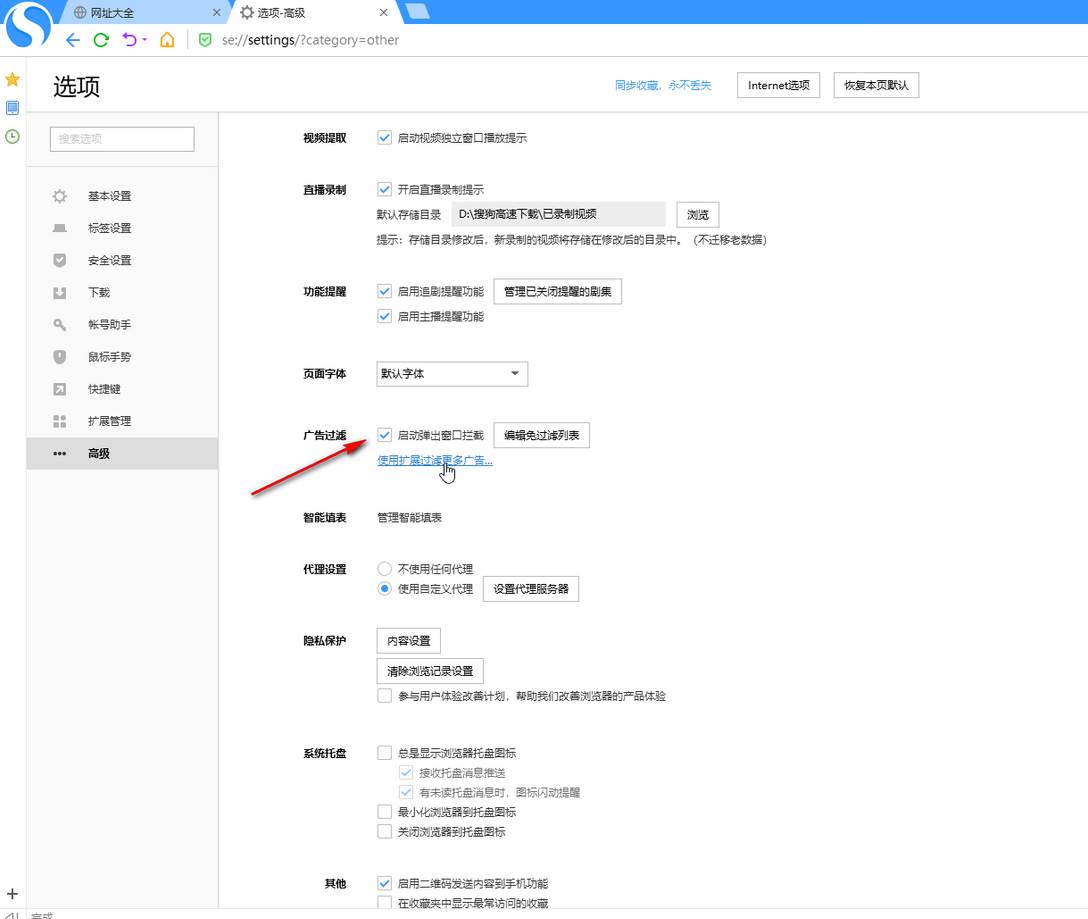Go back with the blue back arrow
Screen dimensions: 1088x919
pos(73,40)
